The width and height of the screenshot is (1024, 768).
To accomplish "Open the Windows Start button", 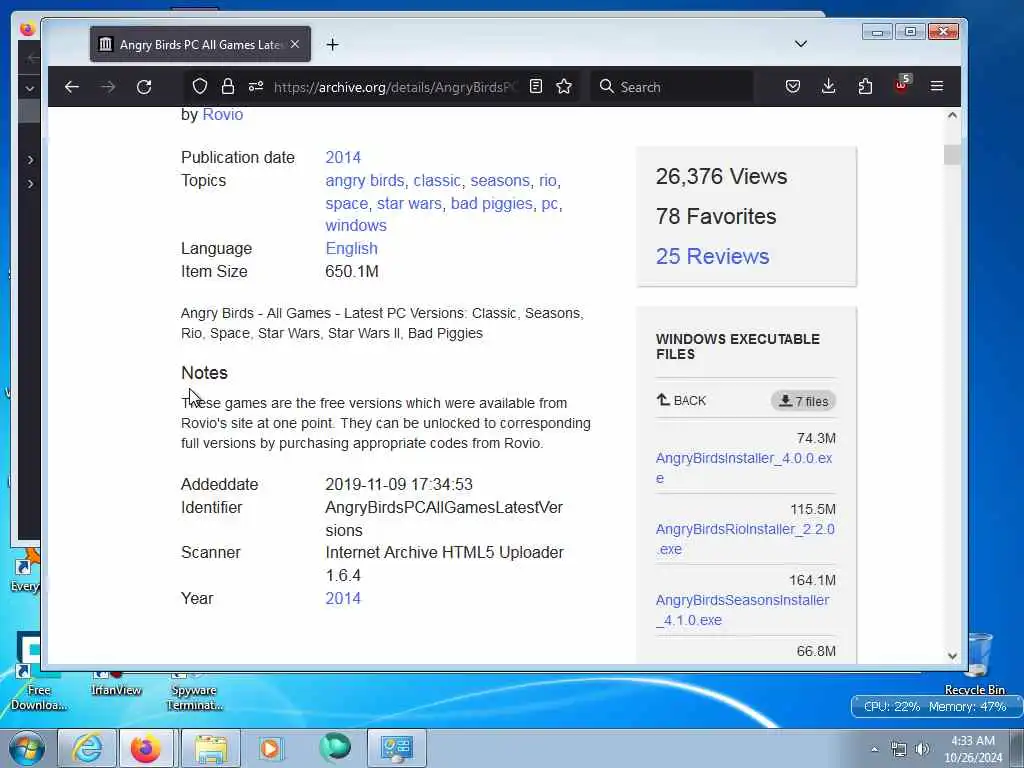I will 27,748.
